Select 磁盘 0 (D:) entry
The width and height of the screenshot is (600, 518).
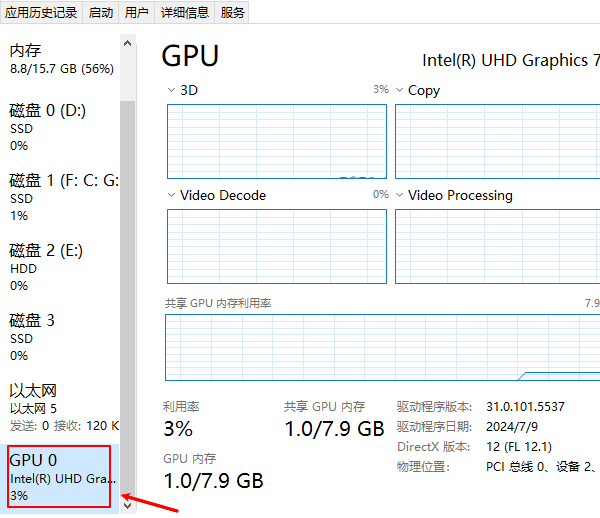coord(60,127)
